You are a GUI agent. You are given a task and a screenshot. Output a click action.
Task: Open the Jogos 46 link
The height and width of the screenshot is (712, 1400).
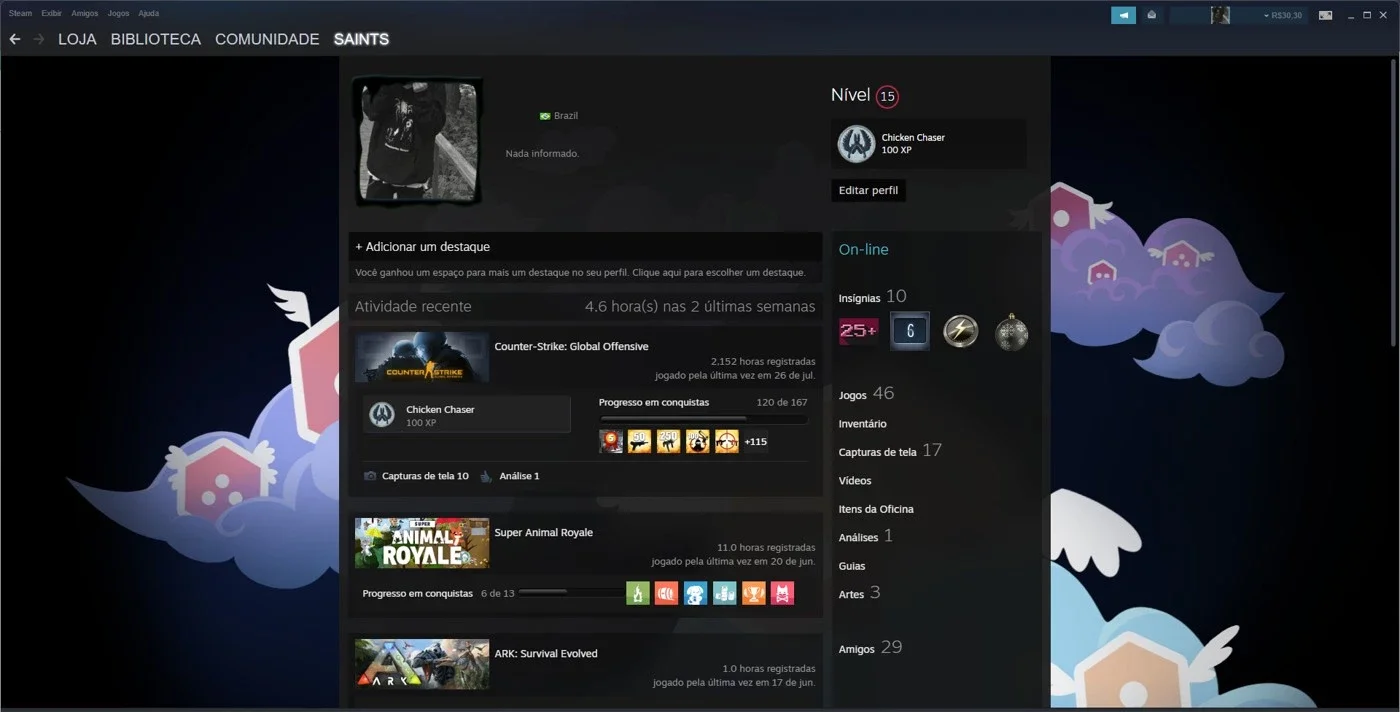[x=866, y=394]
